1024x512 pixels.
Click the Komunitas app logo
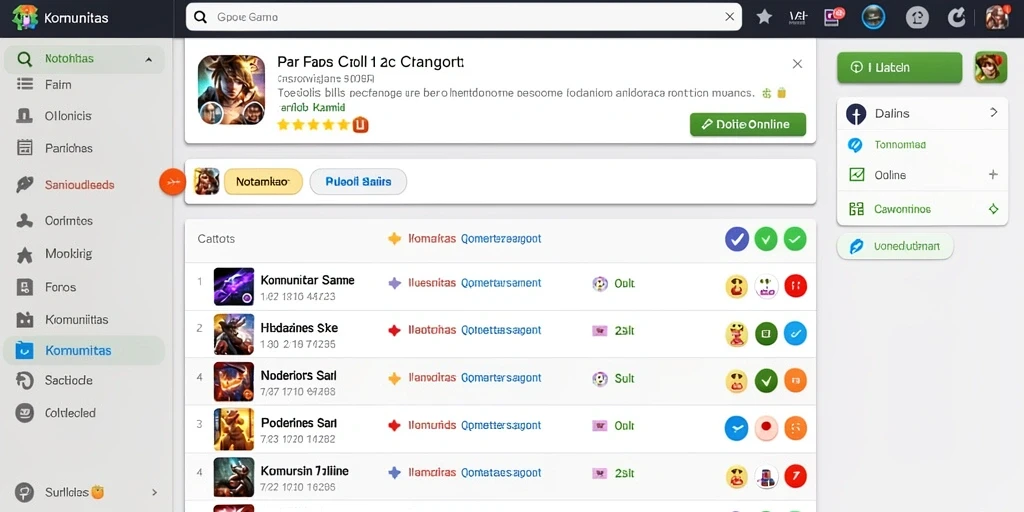(25, 18)
